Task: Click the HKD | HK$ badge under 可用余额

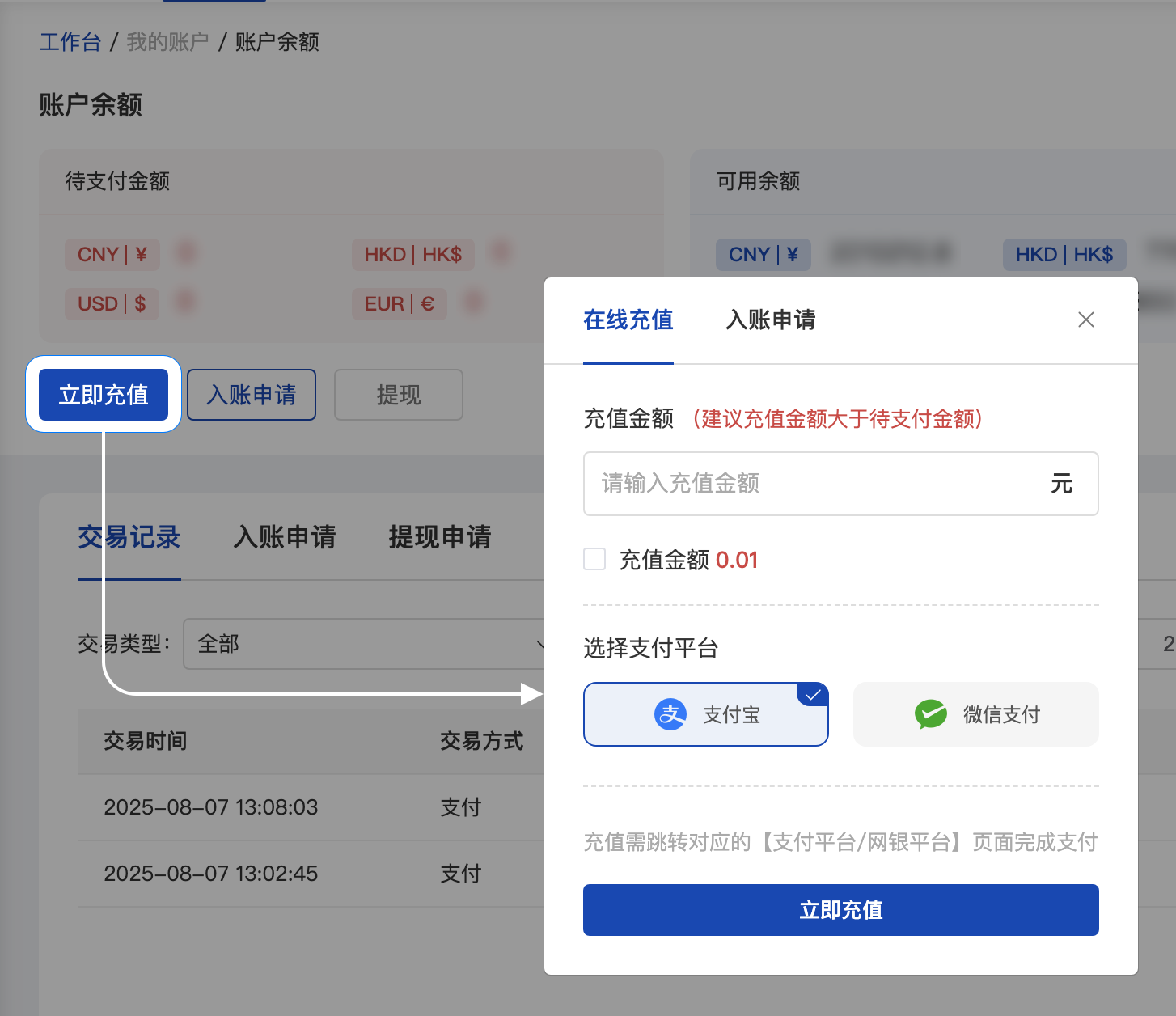Action: point(1064,254)
